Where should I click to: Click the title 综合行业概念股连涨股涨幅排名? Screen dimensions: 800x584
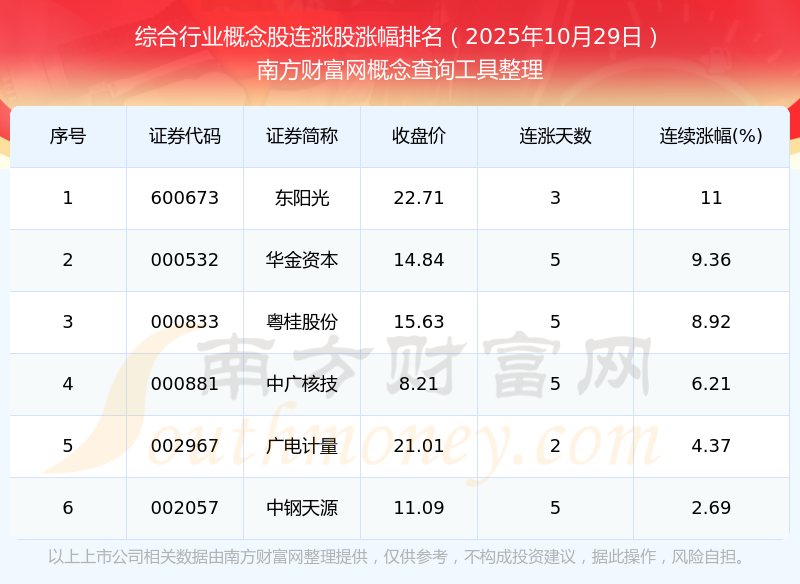click(290, 38)
